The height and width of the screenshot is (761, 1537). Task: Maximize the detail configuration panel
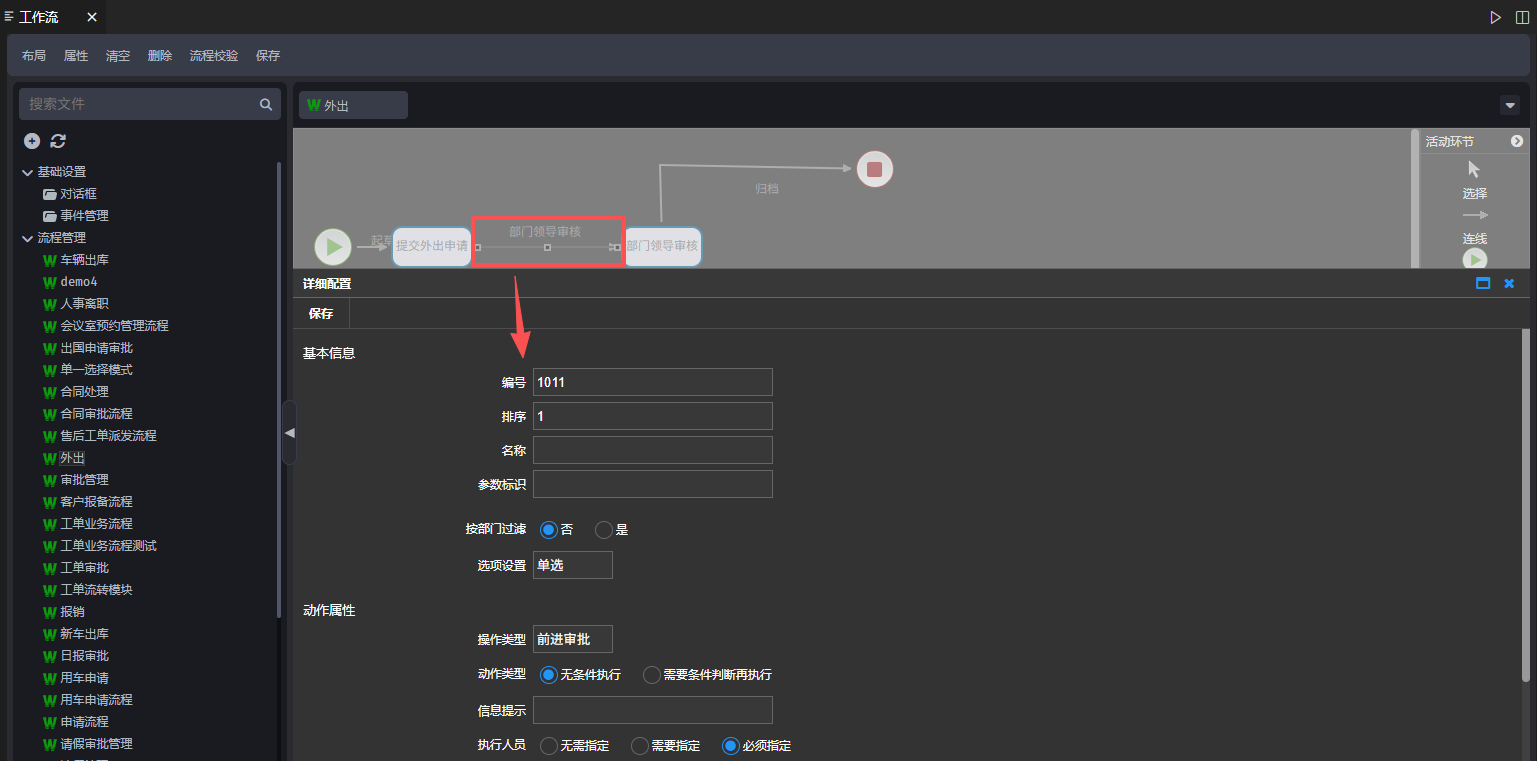(x=1483, y=284)
